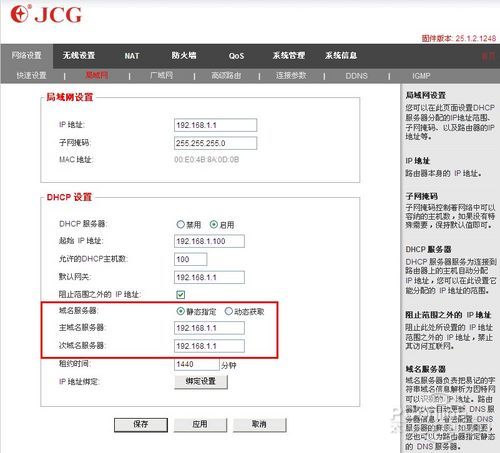This screenshot has height=453, width=500.
Task: Click the DHCP 设置 section title
Action: pyautogui.click(x=69, y=197)
